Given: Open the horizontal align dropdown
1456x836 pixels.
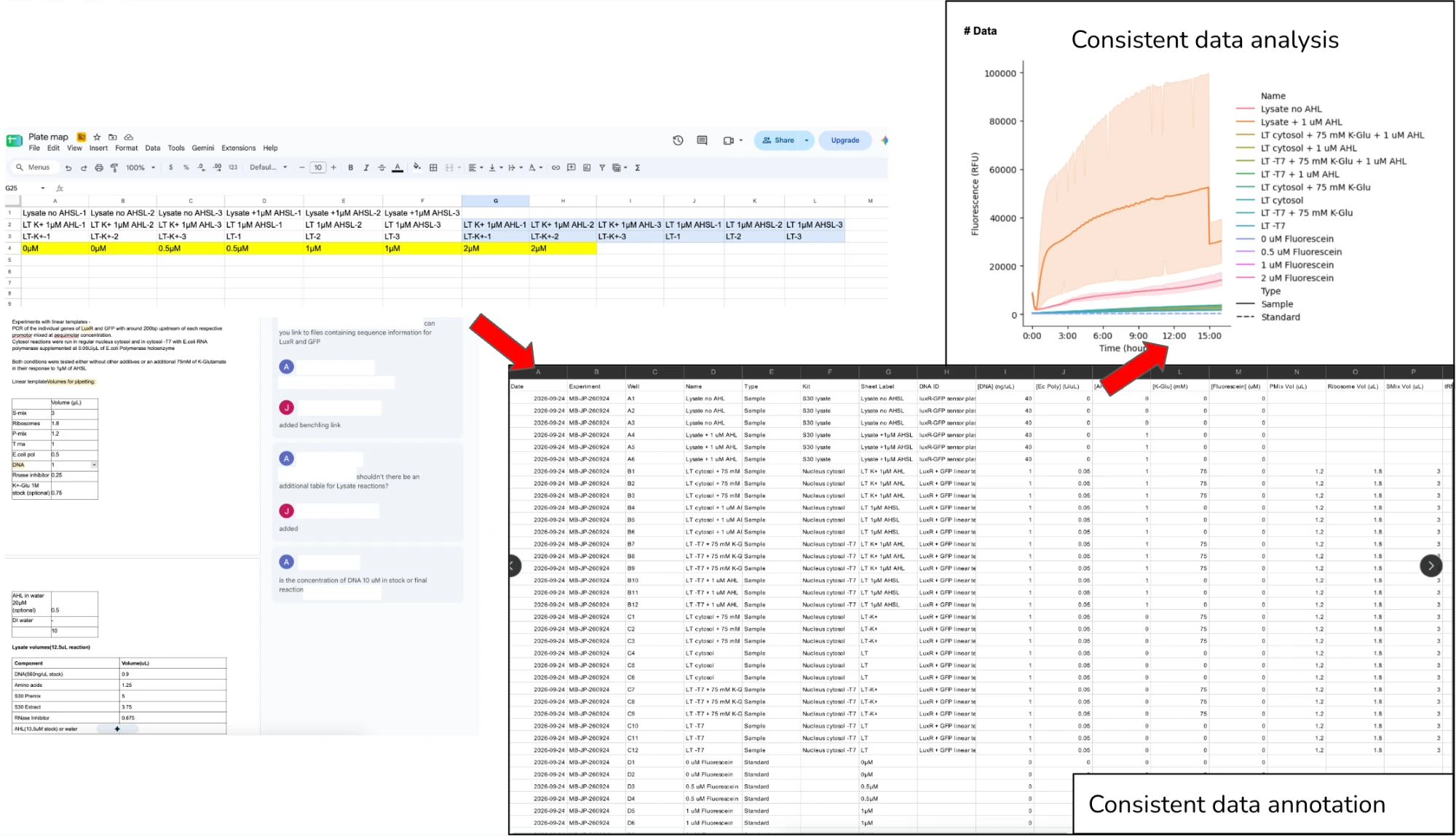Looking at the screenshot, I should (x=475, y=167).
